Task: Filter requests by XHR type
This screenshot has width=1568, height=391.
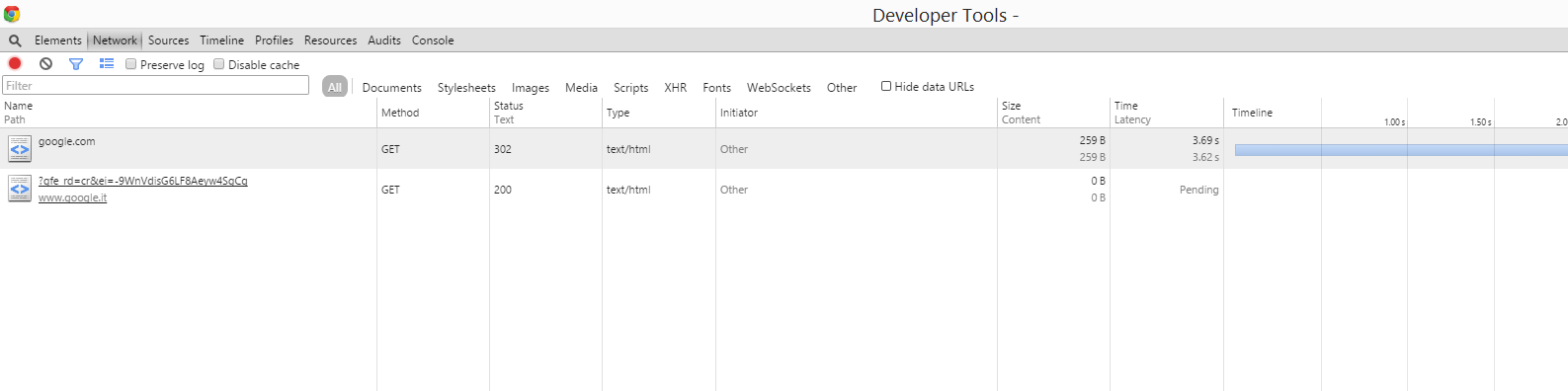Action: tap(676, 87)
